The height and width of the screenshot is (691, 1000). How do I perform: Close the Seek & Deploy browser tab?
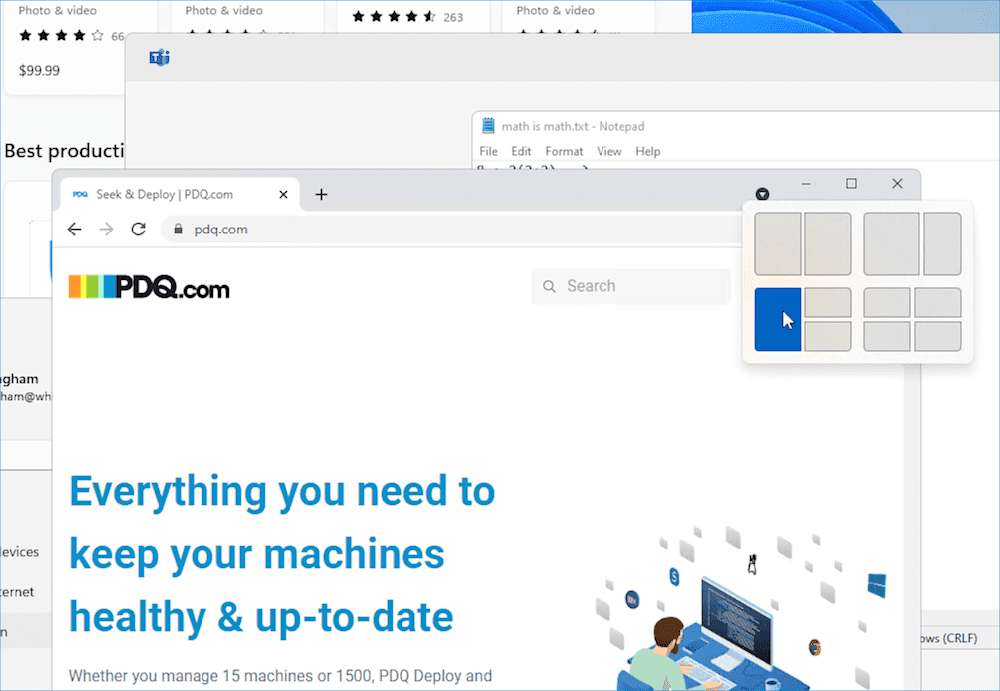(283, 195)
